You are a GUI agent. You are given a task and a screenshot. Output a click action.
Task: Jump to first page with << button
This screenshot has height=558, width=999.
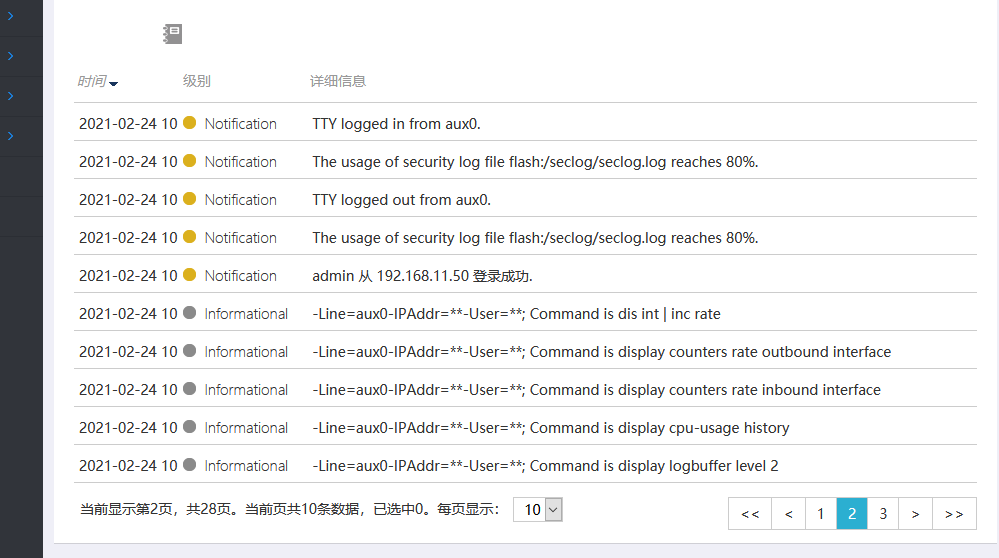click(750, 513)
